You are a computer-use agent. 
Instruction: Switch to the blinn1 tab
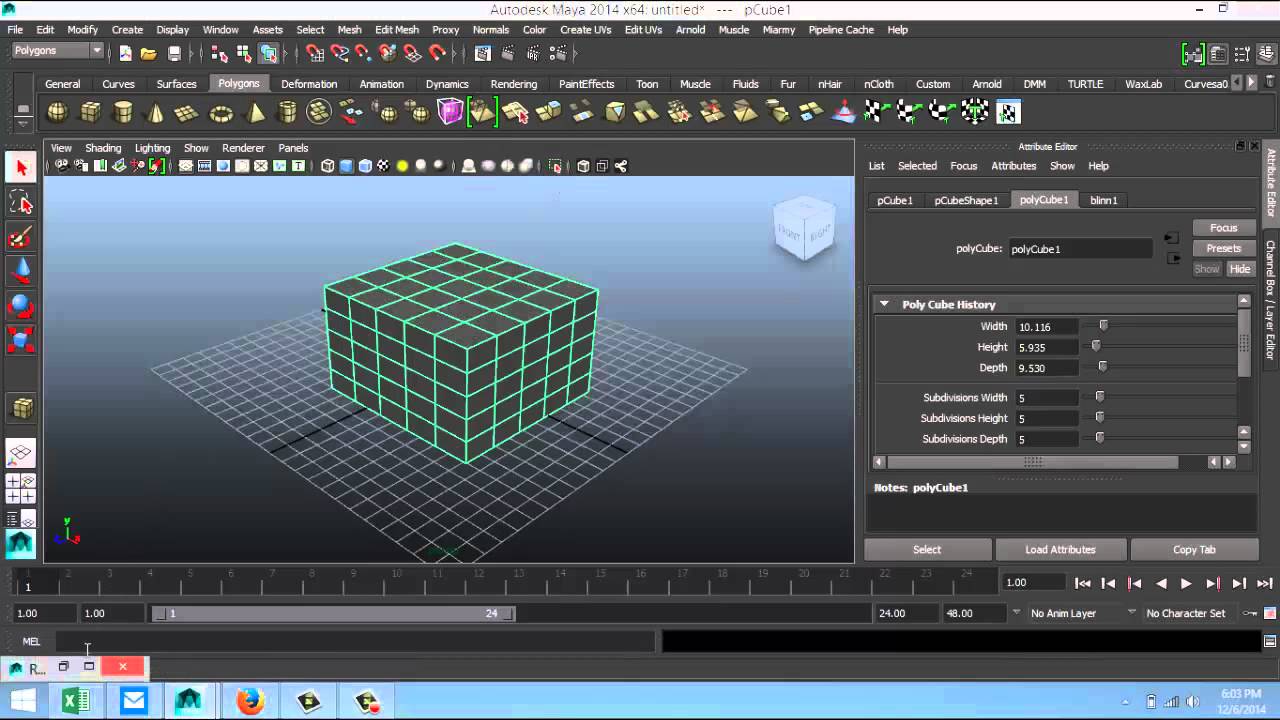(1103, 200)
